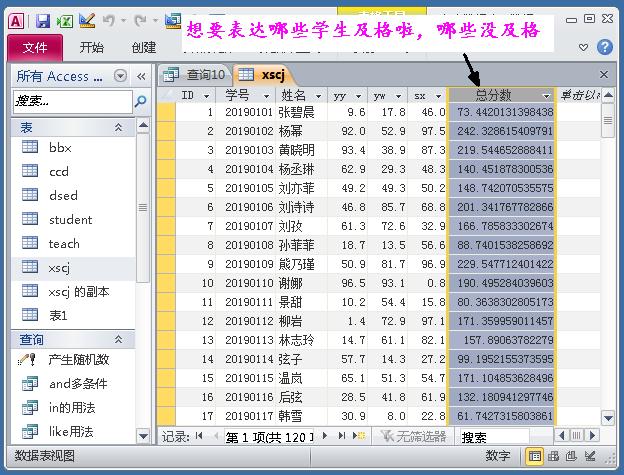Select the xscj document tab
Viewport: 624px width, 475px height.
(264, 74)
